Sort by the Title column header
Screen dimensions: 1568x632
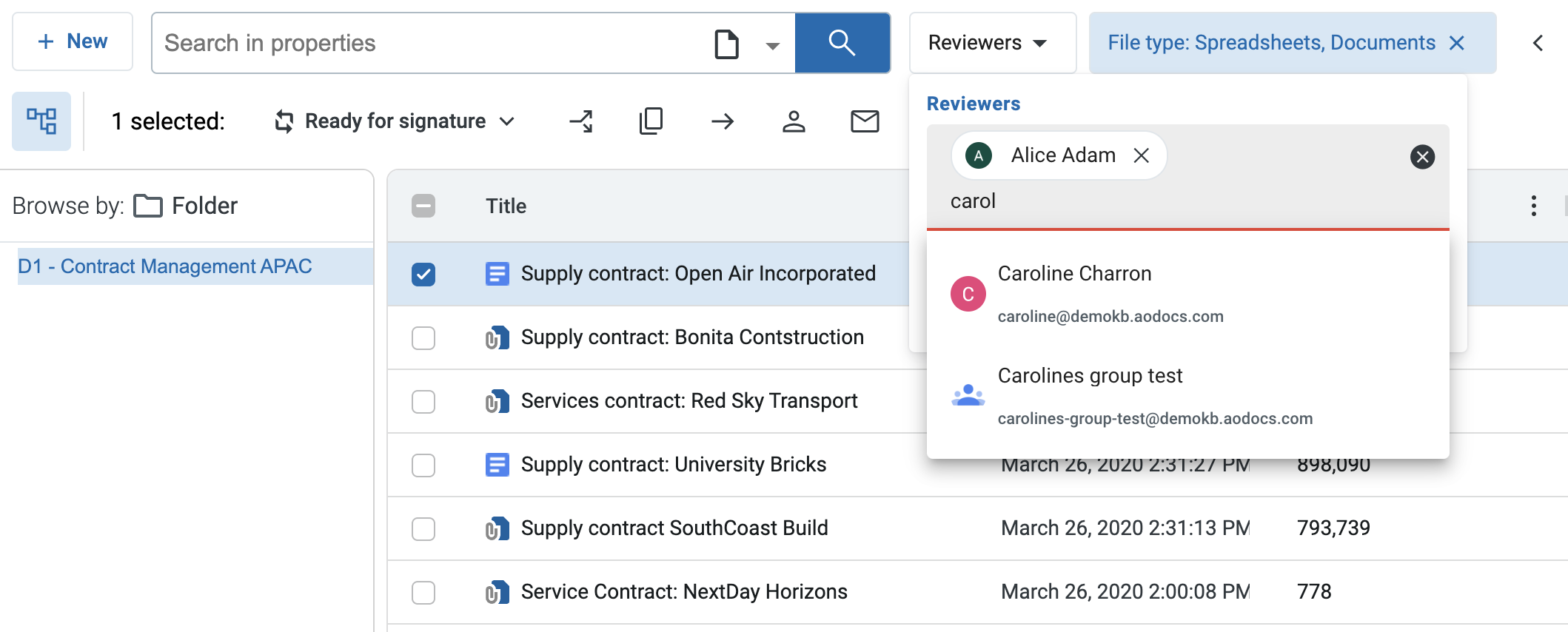[506, 206]
